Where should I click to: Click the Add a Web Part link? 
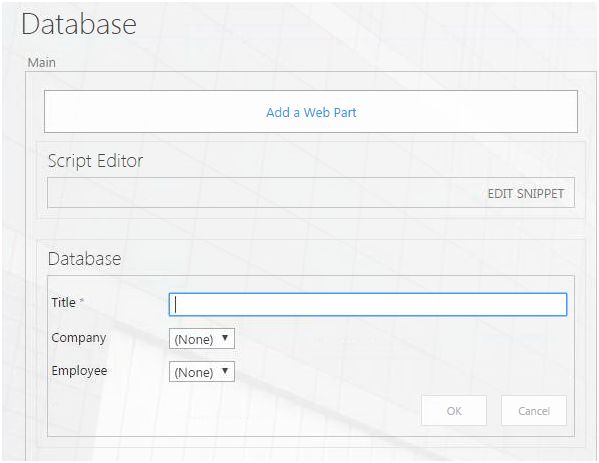[311, 112]
